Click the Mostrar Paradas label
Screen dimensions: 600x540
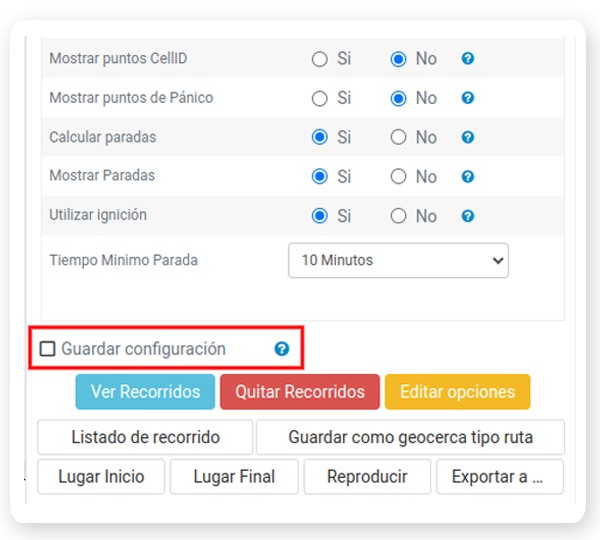click(102, 176)
